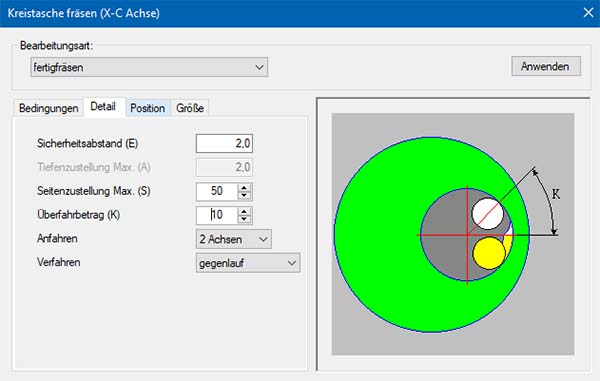Switch to the Bedingungen tab
This screenshot has height=381, width=600.
(x=49, y=108)
